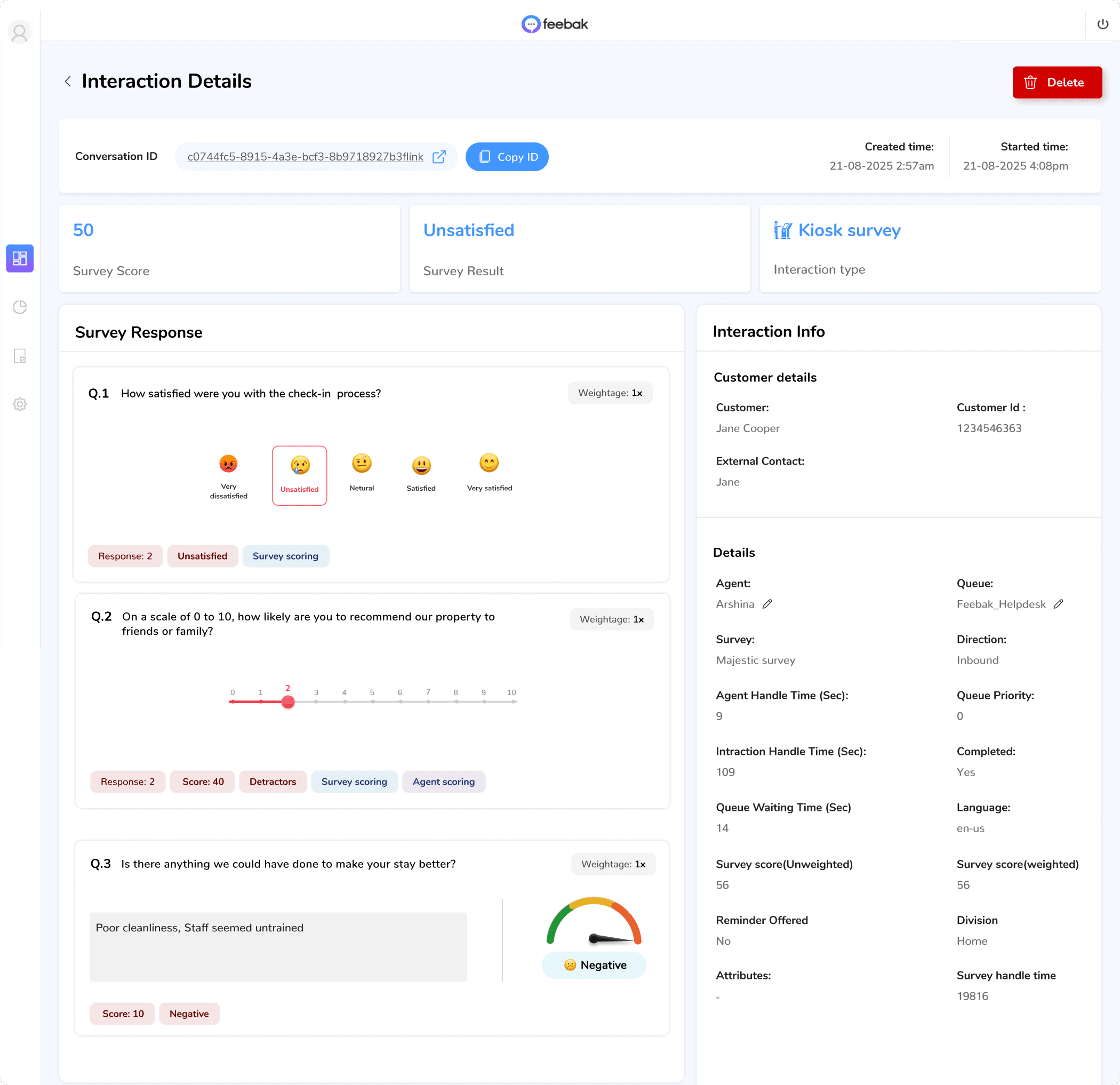1120x1085 pixels.
Task: Click the Inbound direction value
Action: pos(978,660)
